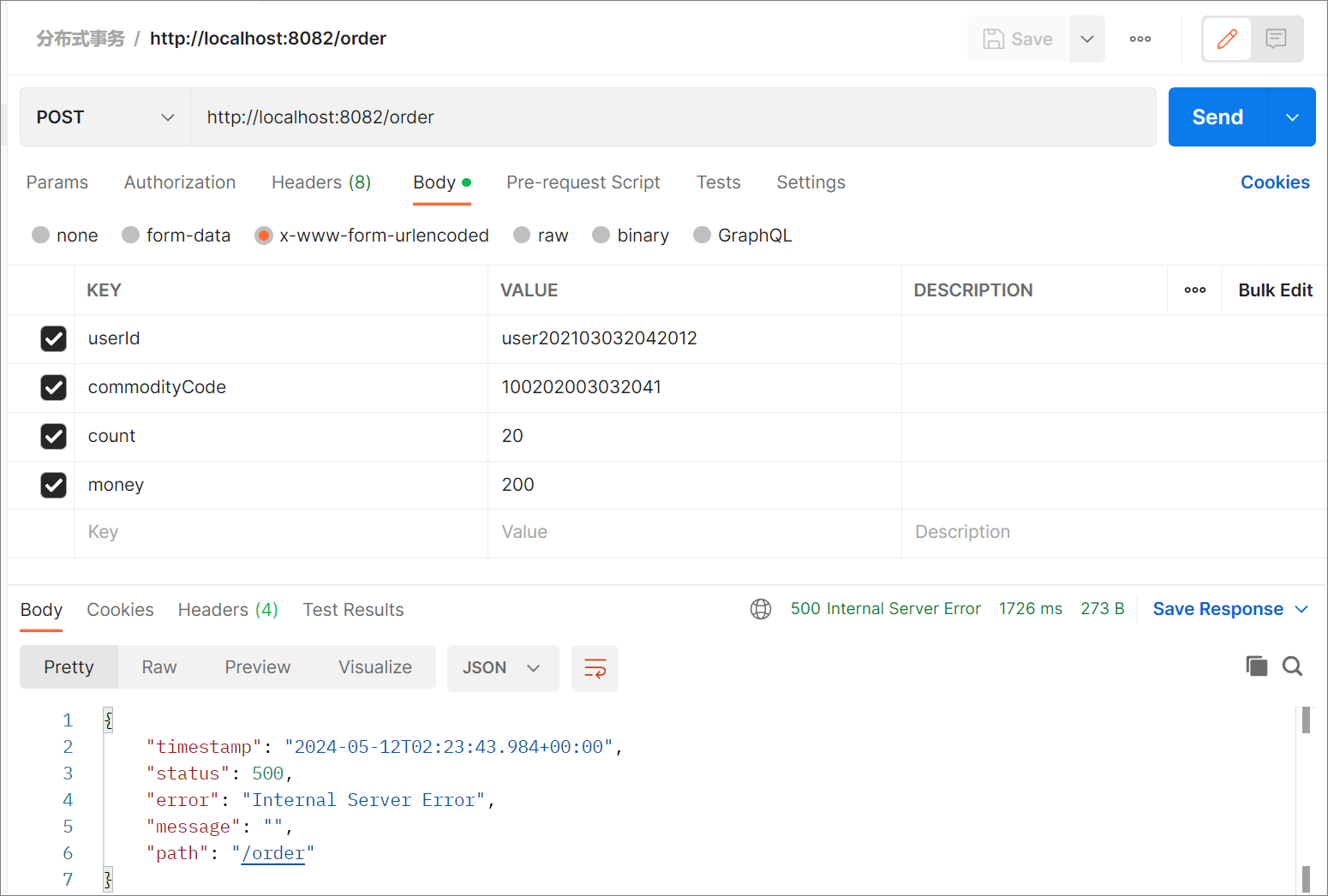Select the request Body tab

click(x=442, y=182)
